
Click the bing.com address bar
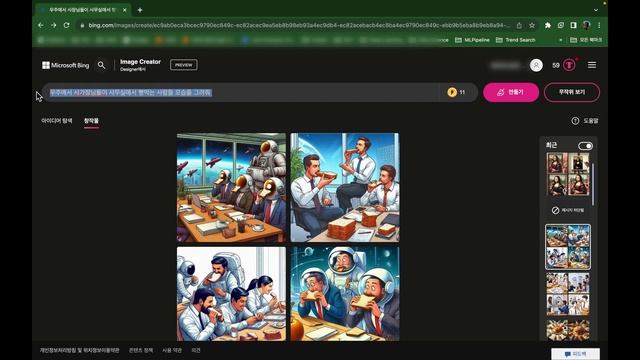pyautogui.click(x=298, y=25)
